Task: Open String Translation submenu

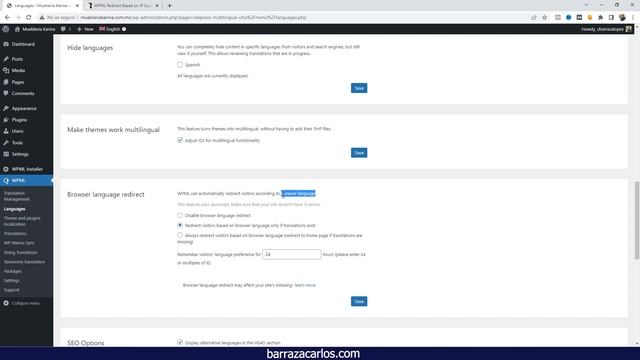Action: point(20,253)
